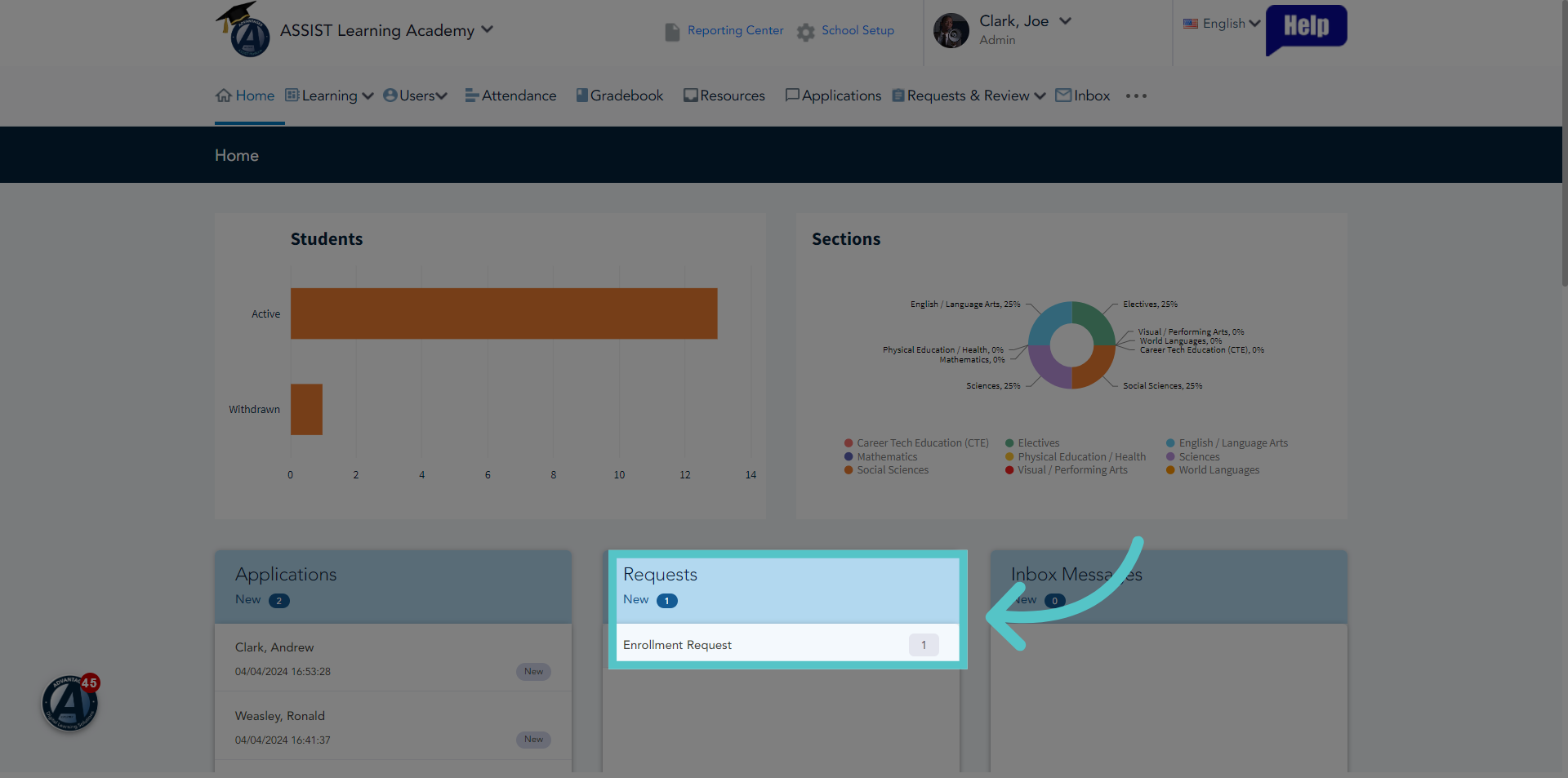Expand the ASSIST Learning Academy school dropdown

click(x=488, y=29)
